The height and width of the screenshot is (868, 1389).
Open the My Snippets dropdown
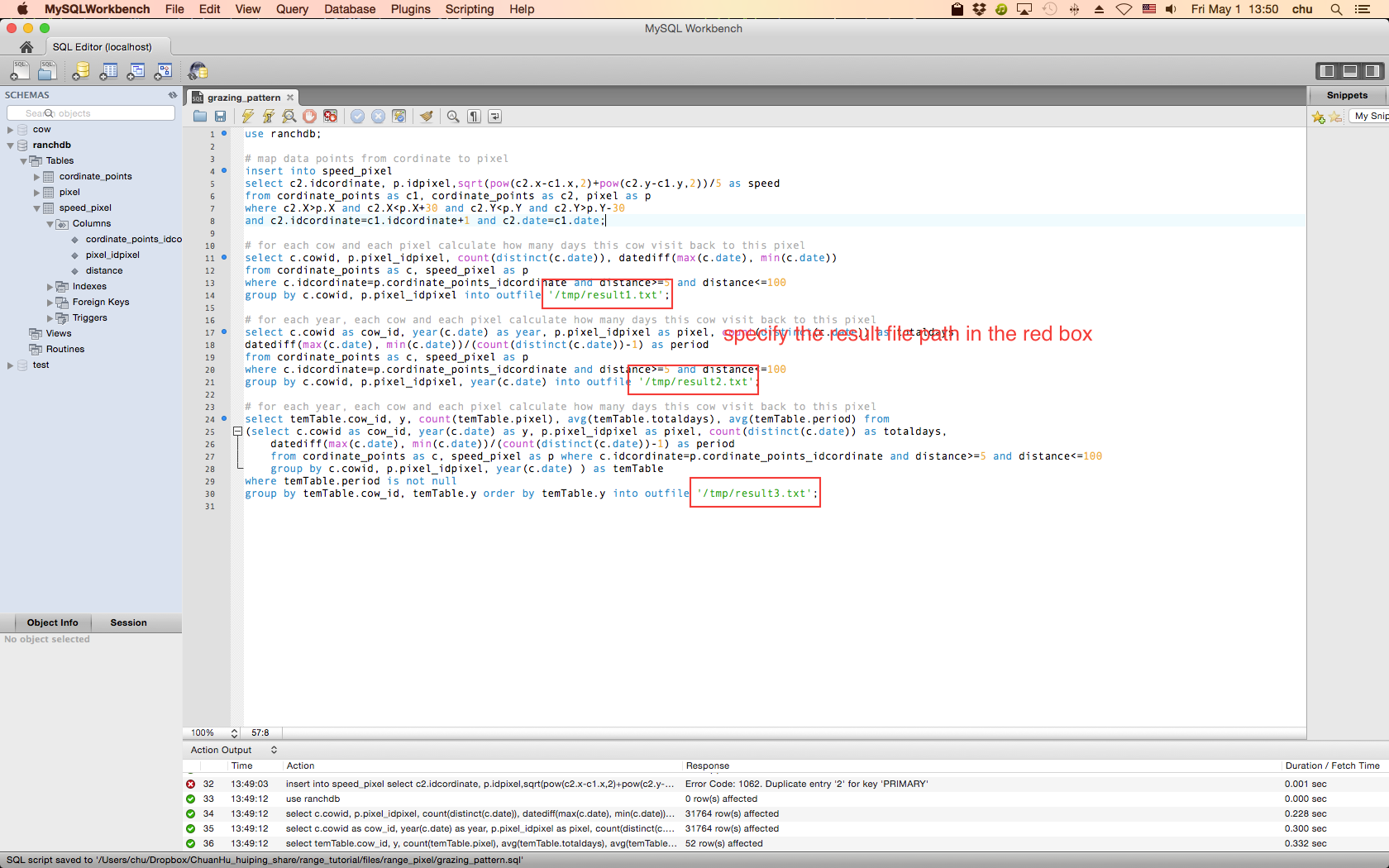(x=1369, y=117)
